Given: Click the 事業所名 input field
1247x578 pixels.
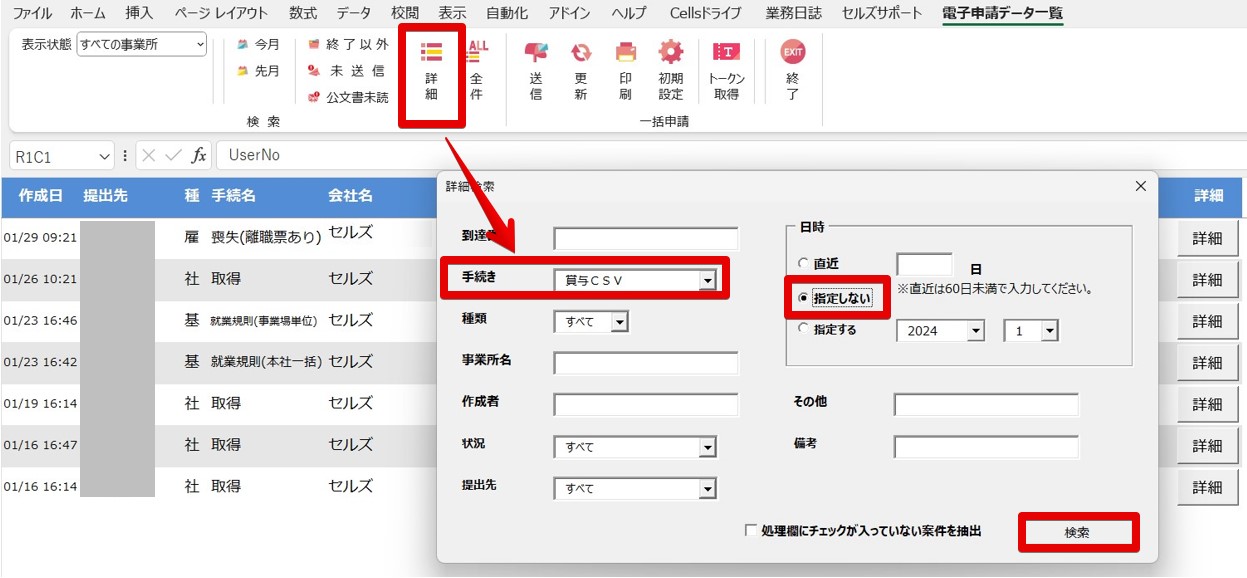Looking at the screenshot, I should [x=646, y=363].
